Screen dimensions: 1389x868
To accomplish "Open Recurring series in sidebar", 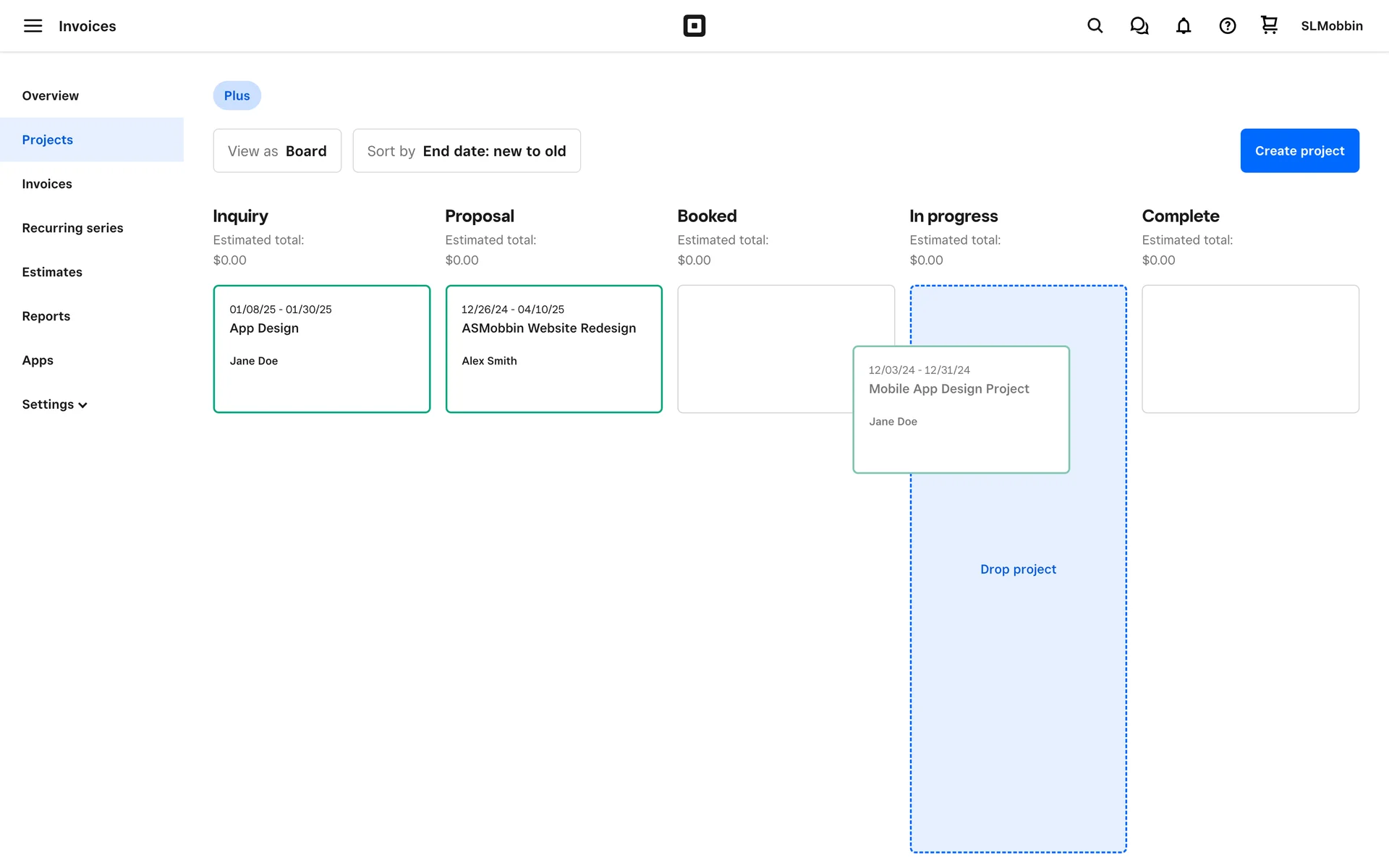I will click(72, 228).
